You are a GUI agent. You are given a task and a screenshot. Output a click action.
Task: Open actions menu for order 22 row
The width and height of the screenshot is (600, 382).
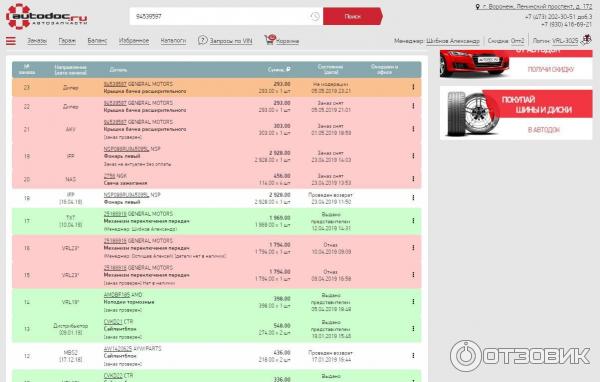point(413,106)
